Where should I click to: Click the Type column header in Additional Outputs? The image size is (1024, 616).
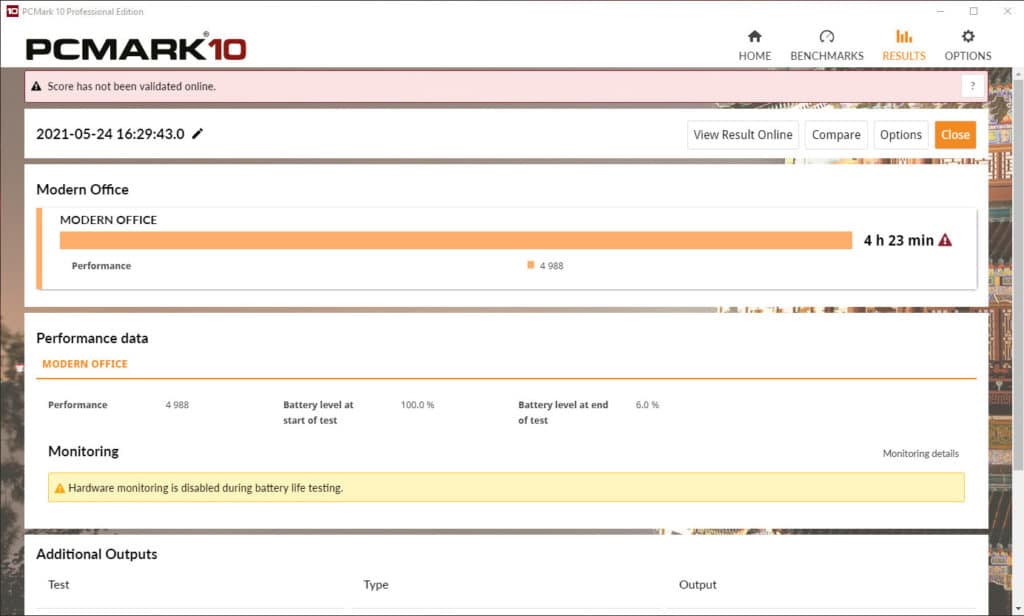[376, 585]
